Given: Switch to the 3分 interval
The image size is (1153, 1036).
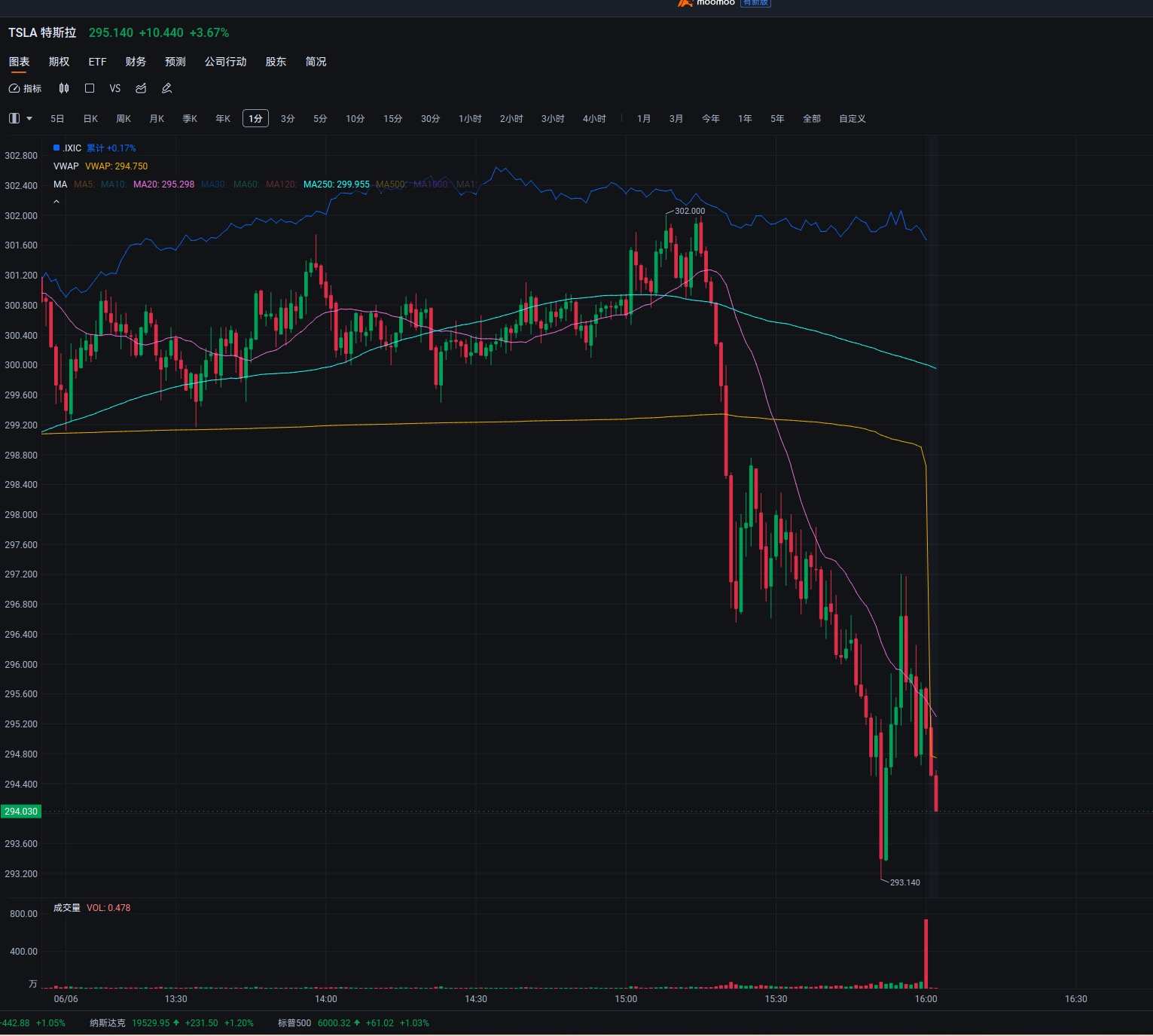Looking at the screenshot, I should [x=288, y=119].
